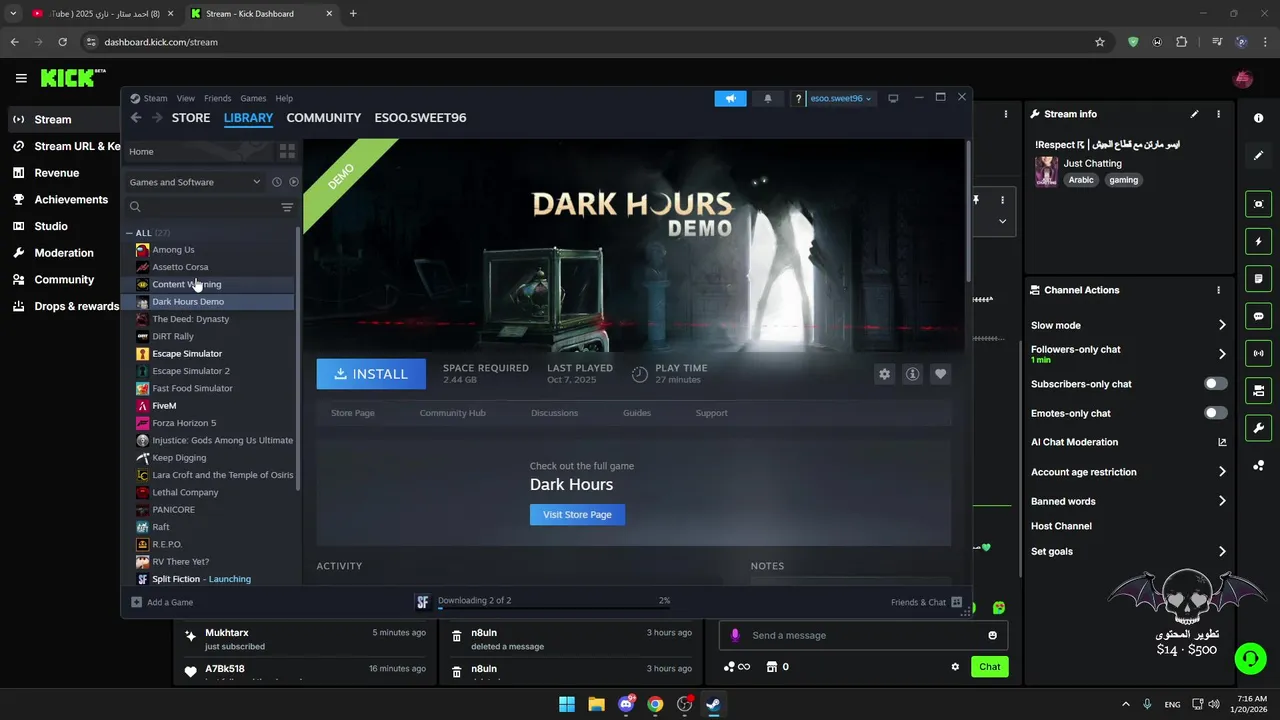Open Discussions tab for game
Screen dimensions: 1280x720
[x=554, y=413]
